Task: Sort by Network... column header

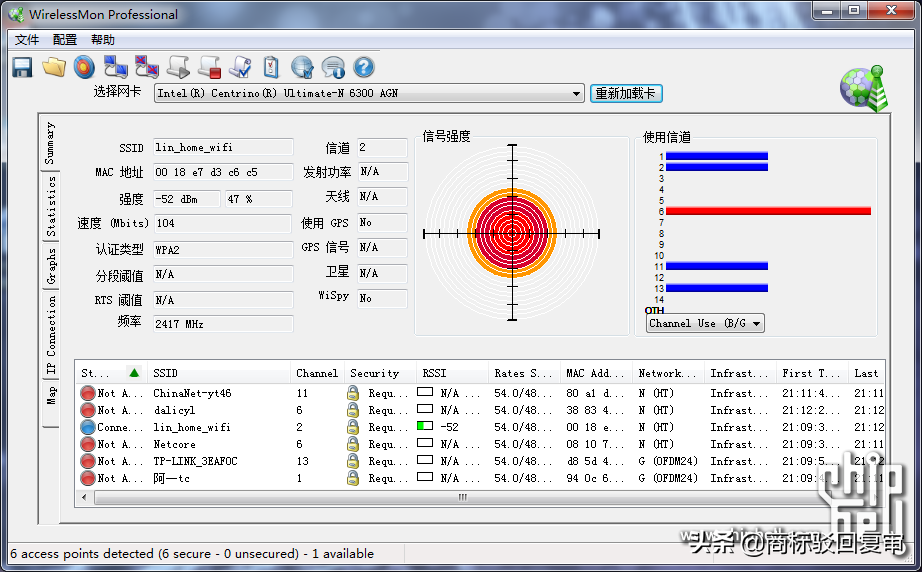Action: [668, 373]
